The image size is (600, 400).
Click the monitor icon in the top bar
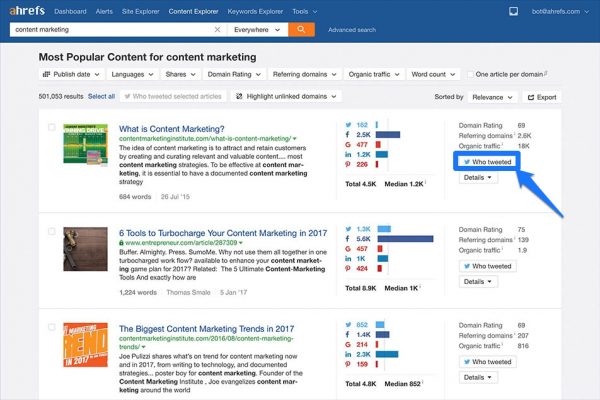(514, 11)
